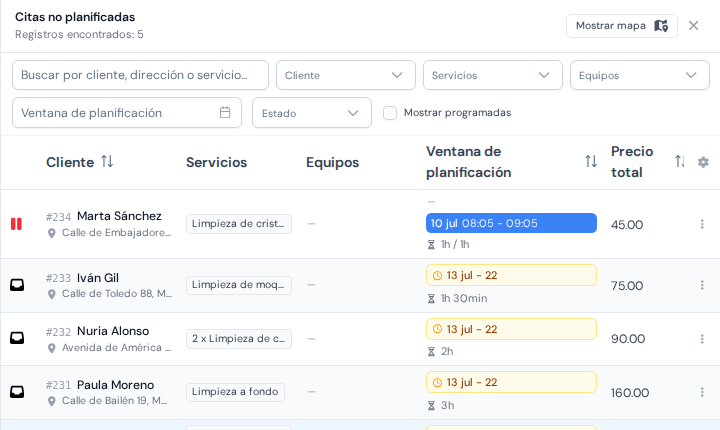The image size is (720, 430).
Task: Open the three-dot menu for Nuria Alonso row
Action: (702, 339)
